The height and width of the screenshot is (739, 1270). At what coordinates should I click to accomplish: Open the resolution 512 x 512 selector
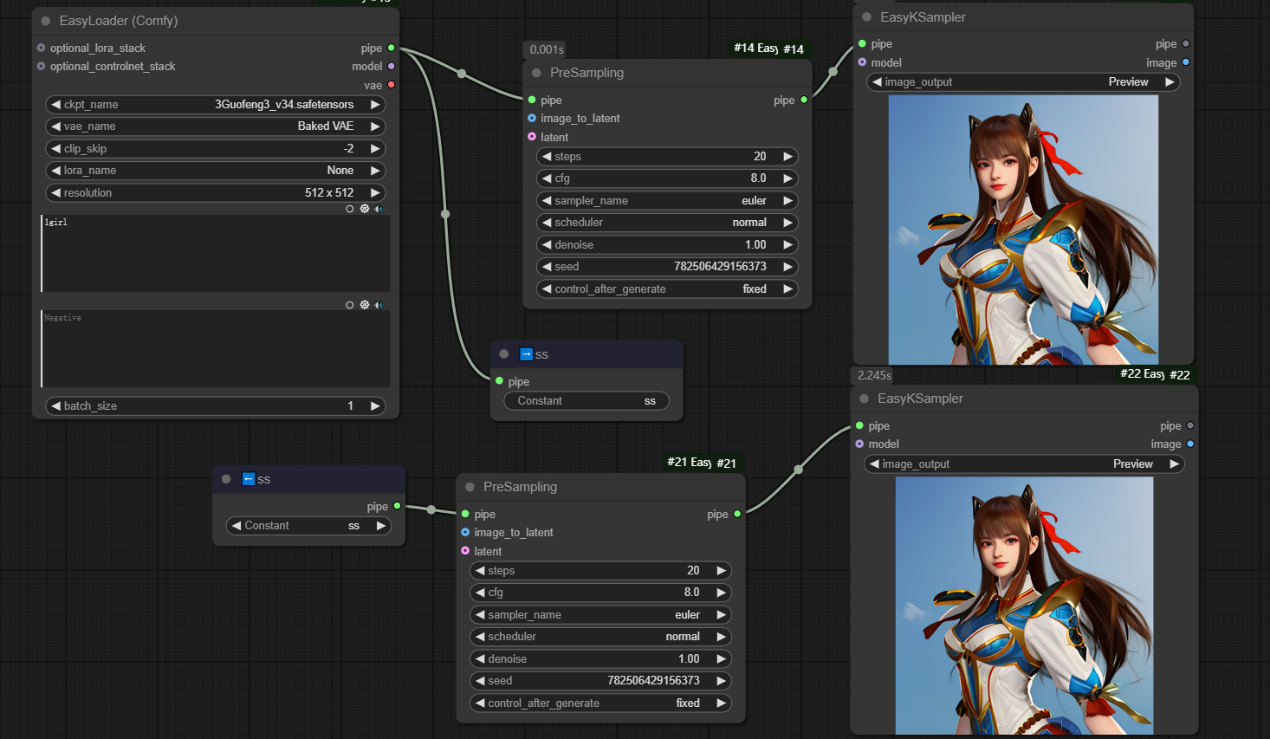pos(215,192)
